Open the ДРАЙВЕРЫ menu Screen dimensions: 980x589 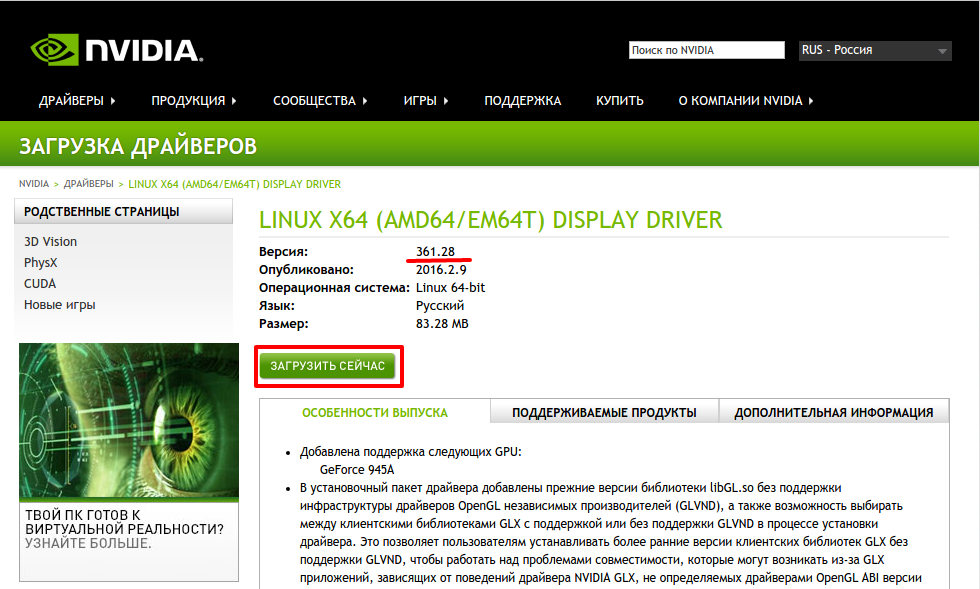coord(77,101)
